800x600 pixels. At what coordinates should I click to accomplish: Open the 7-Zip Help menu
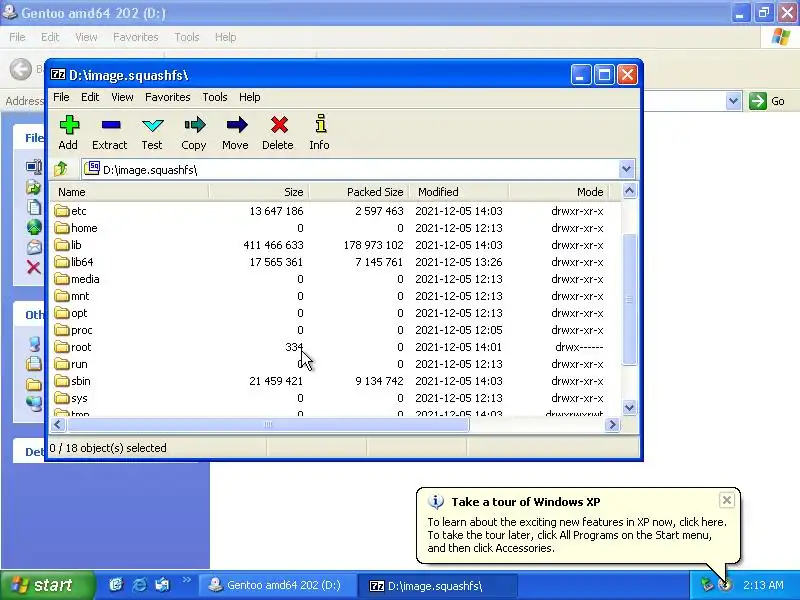249,97
